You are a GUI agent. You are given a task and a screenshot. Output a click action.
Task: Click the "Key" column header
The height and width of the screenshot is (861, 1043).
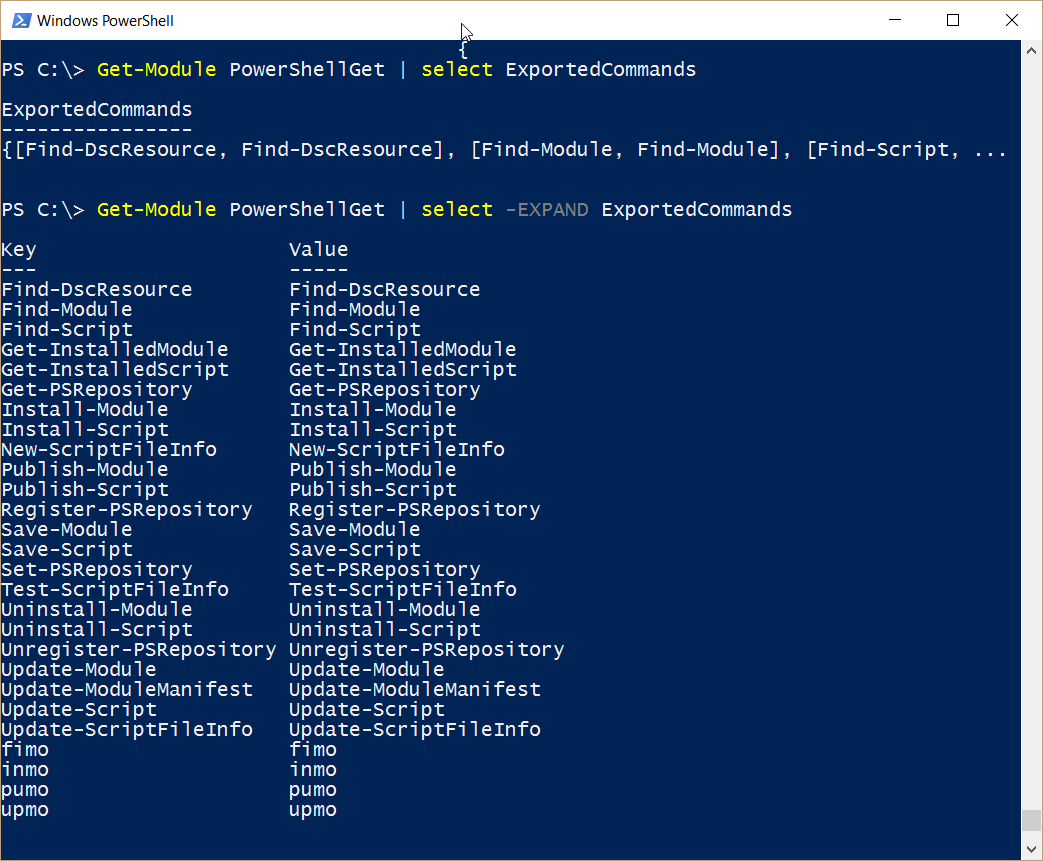point(19,250)
